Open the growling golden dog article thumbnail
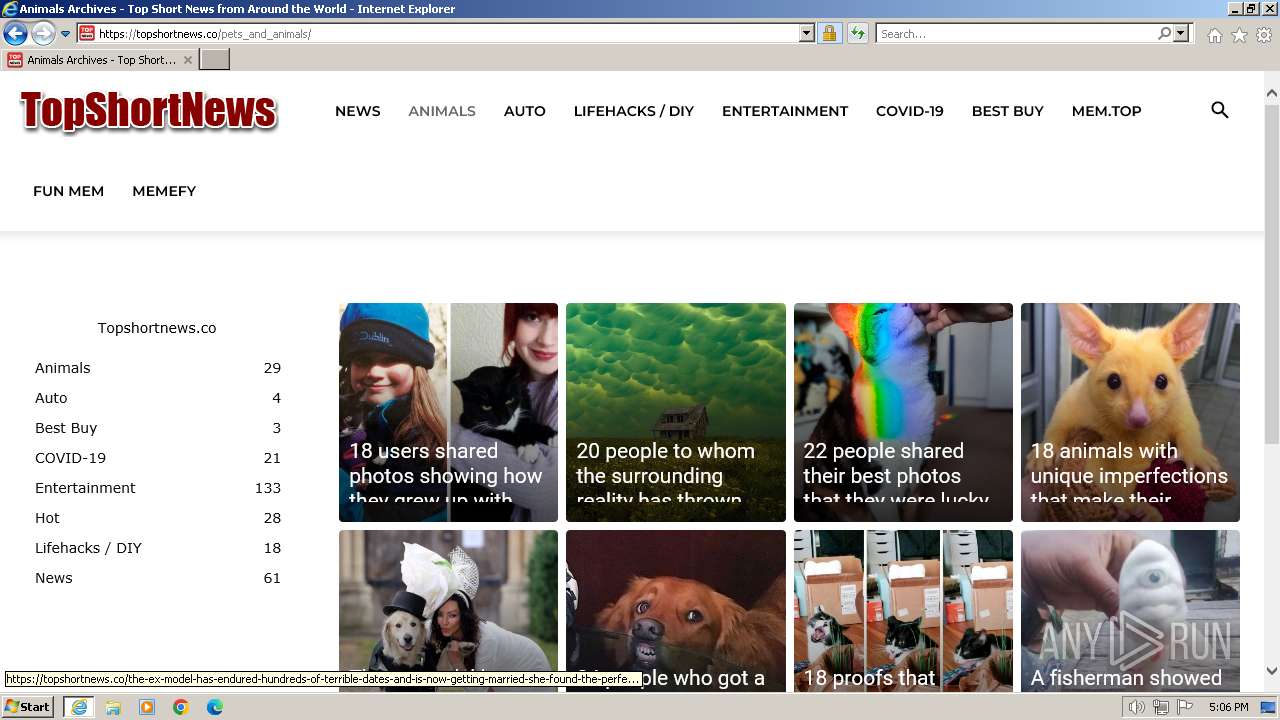The height and width of the screenshot is (720, 1280). (x=676, y=610)
